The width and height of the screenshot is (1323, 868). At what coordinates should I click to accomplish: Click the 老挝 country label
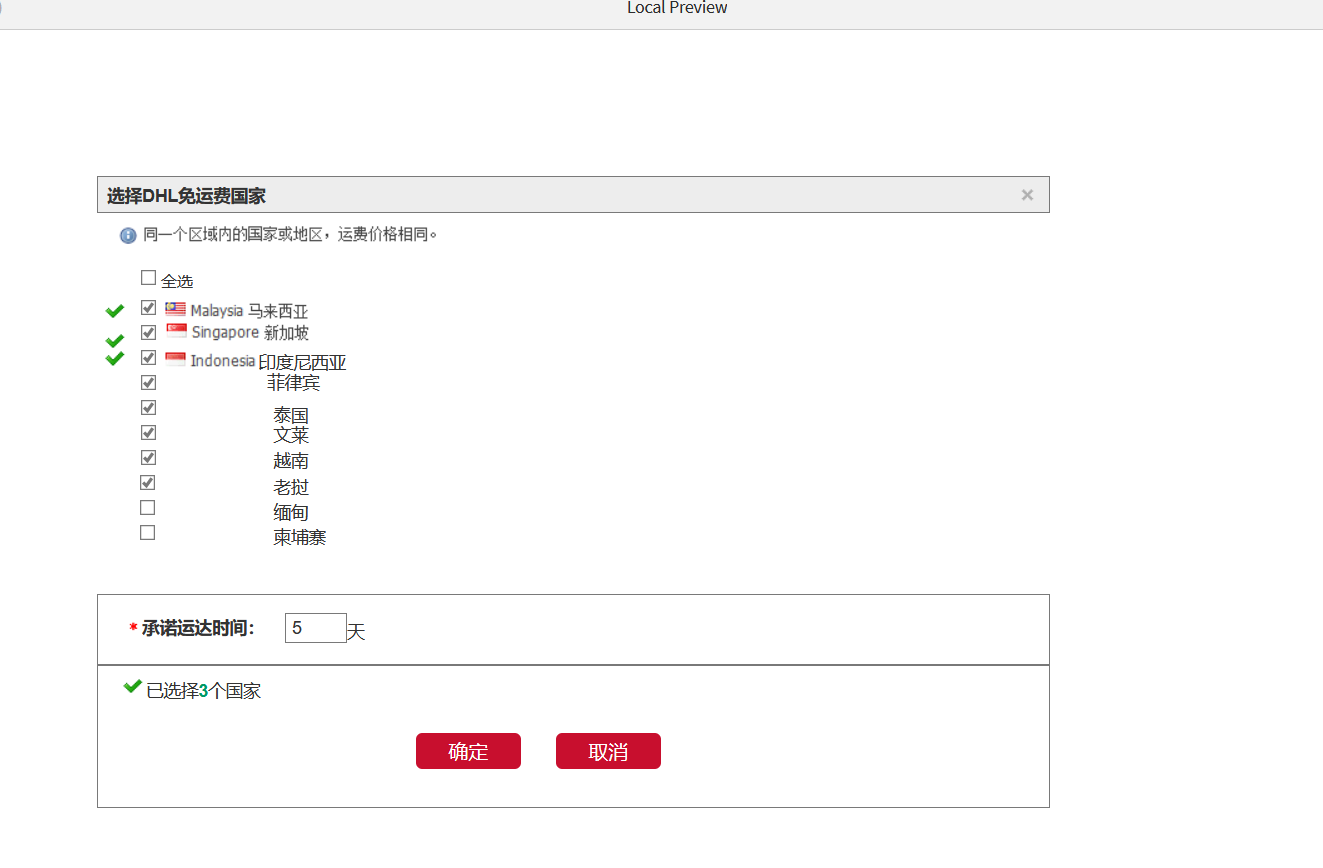click(291, 487)
